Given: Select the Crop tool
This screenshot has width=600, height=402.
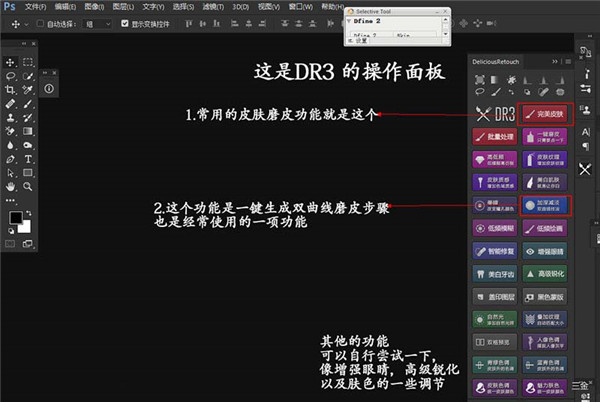Looking at the screenshot, I should point(10,89).
